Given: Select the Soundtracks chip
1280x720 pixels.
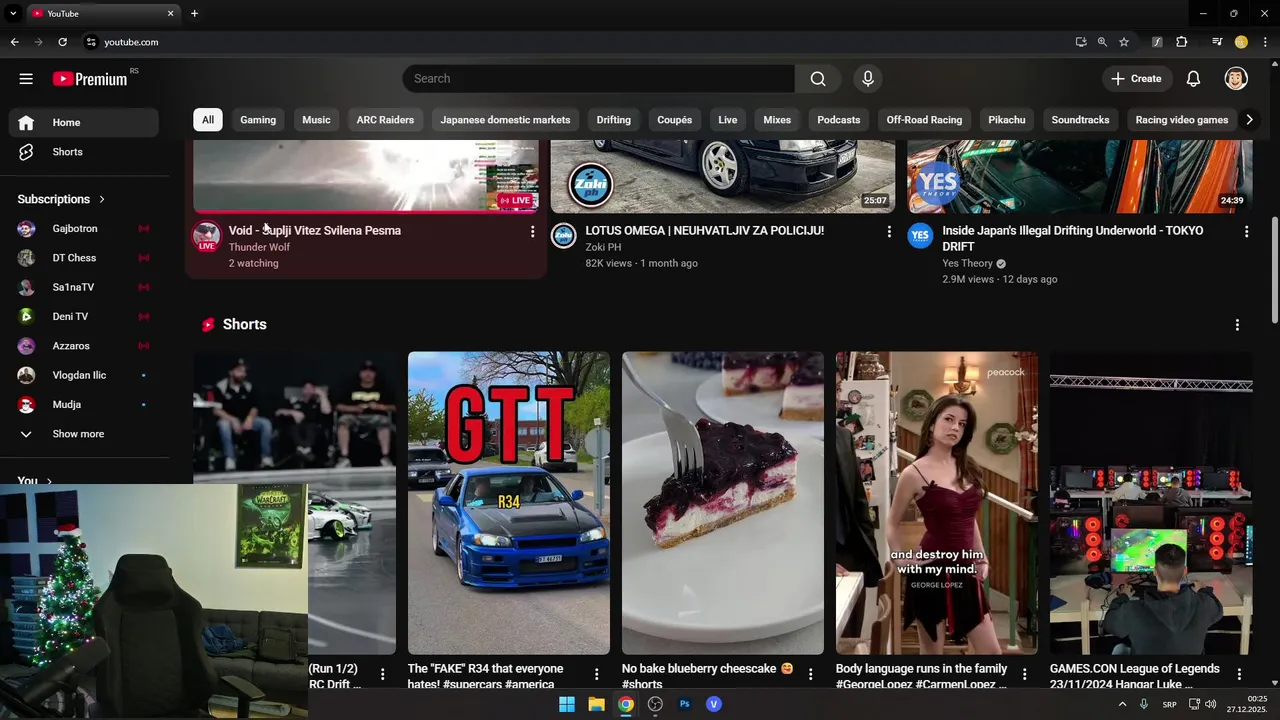Looking at the screenshot, I should (x=1080, y=120).
